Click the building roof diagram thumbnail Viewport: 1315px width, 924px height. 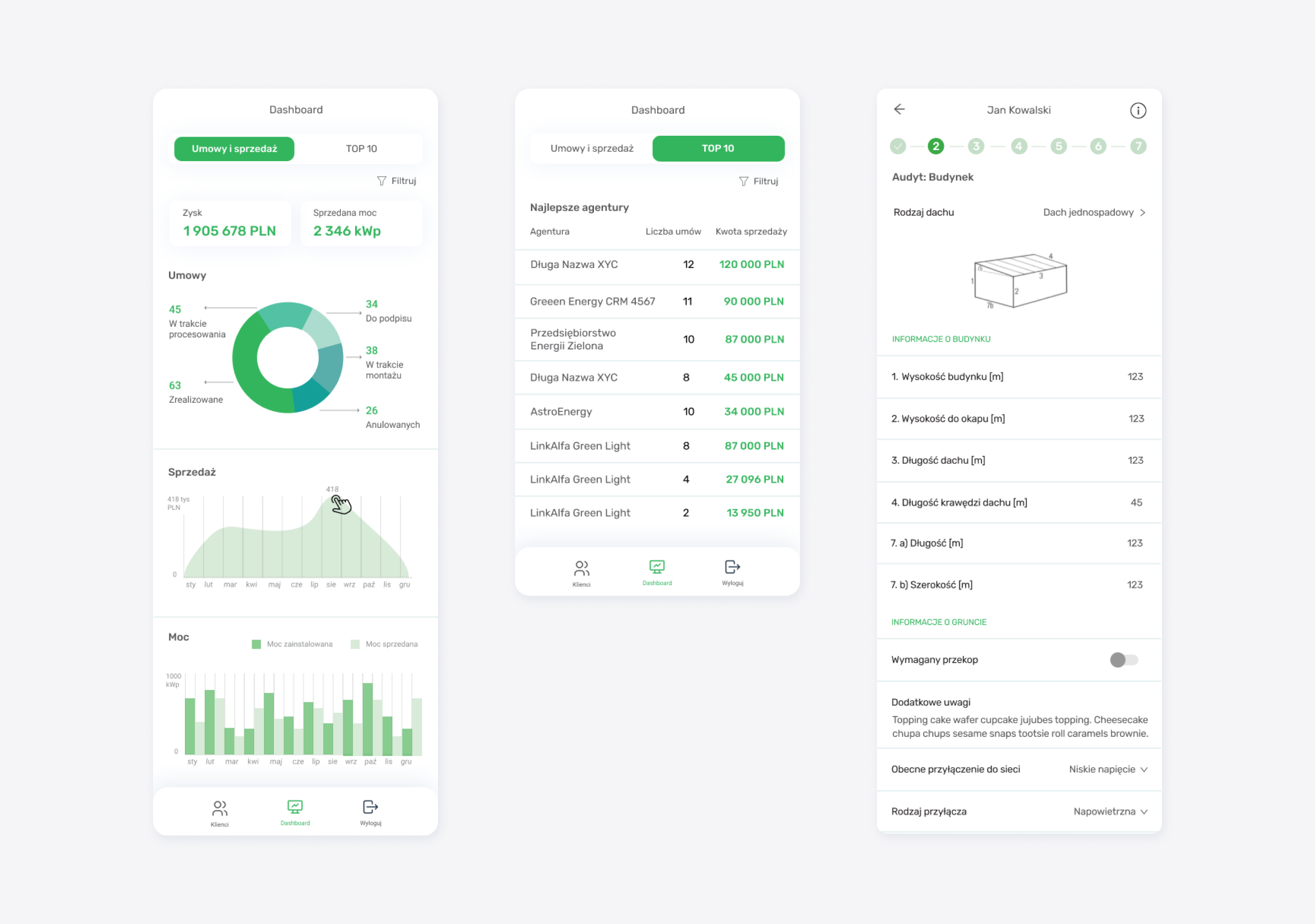click(1019, 281)
